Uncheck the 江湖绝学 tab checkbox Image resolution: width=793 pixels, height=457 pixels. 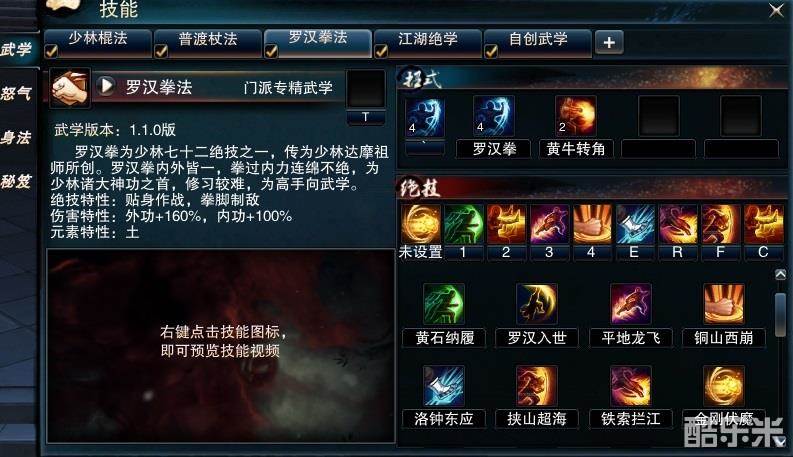[x=381, y=51]
